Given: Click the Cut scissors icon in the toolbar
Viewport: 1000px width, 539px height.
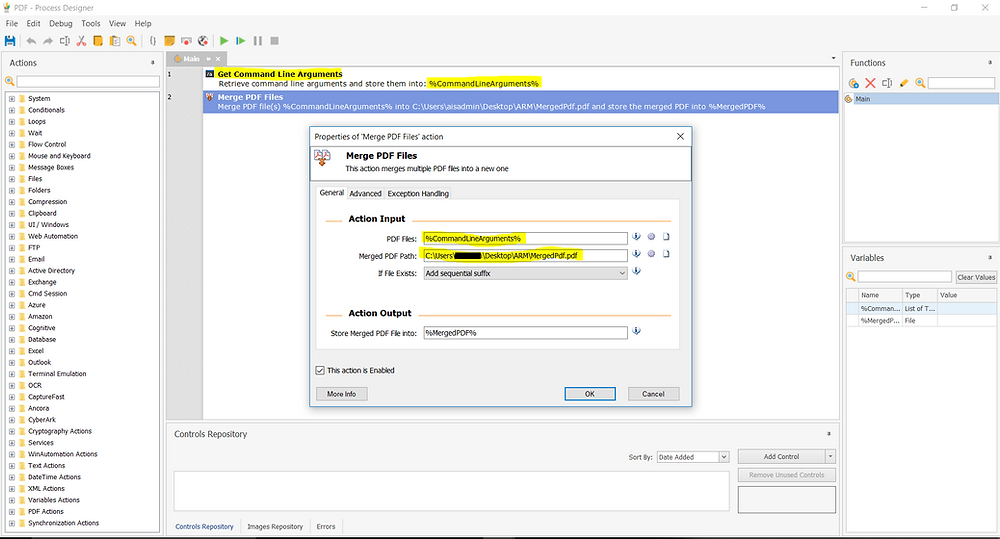Looking at the screenshot, I should (81, 41).
